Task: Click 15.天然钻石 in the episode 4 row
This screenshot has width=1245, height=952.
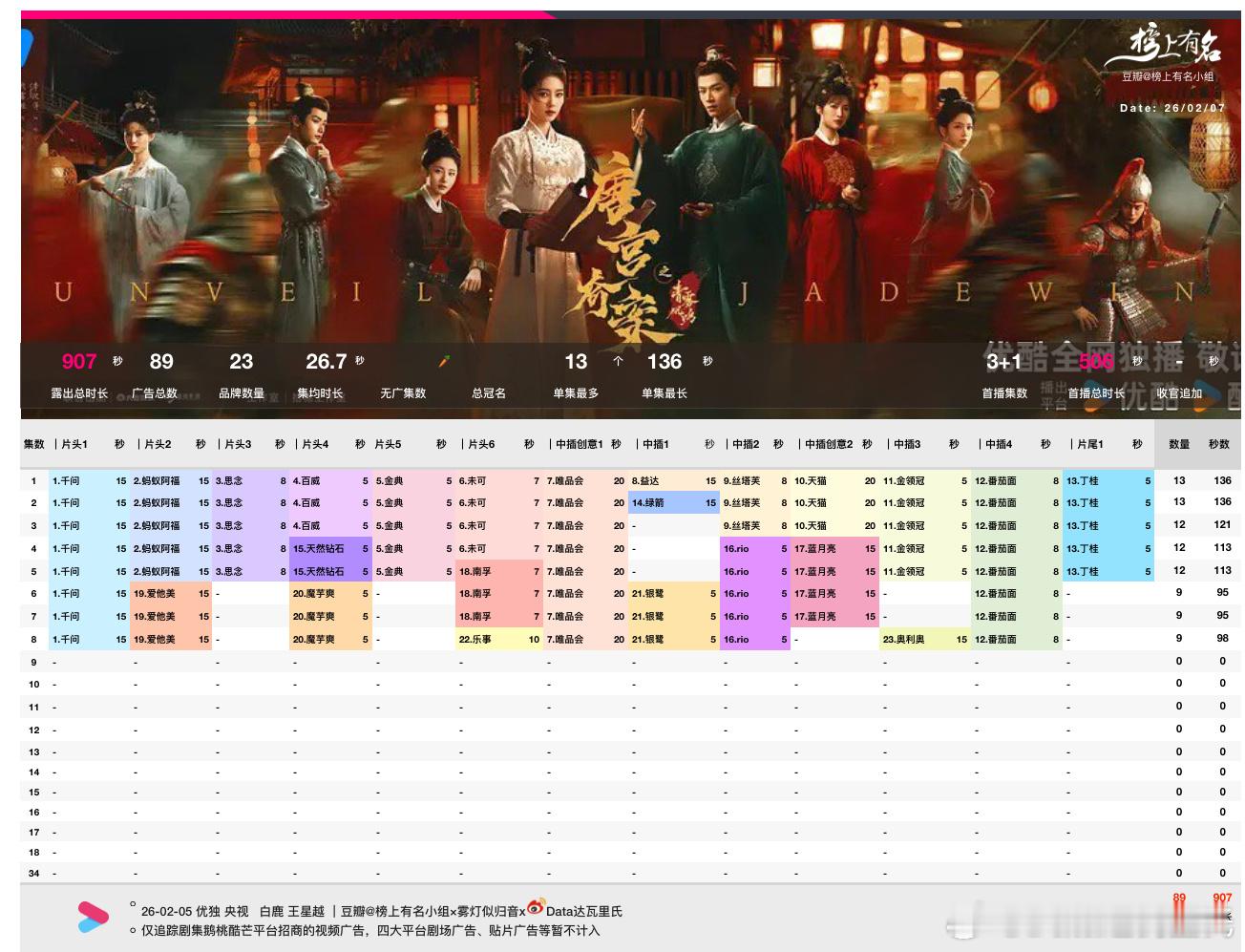Action: (x=319, y=548)
